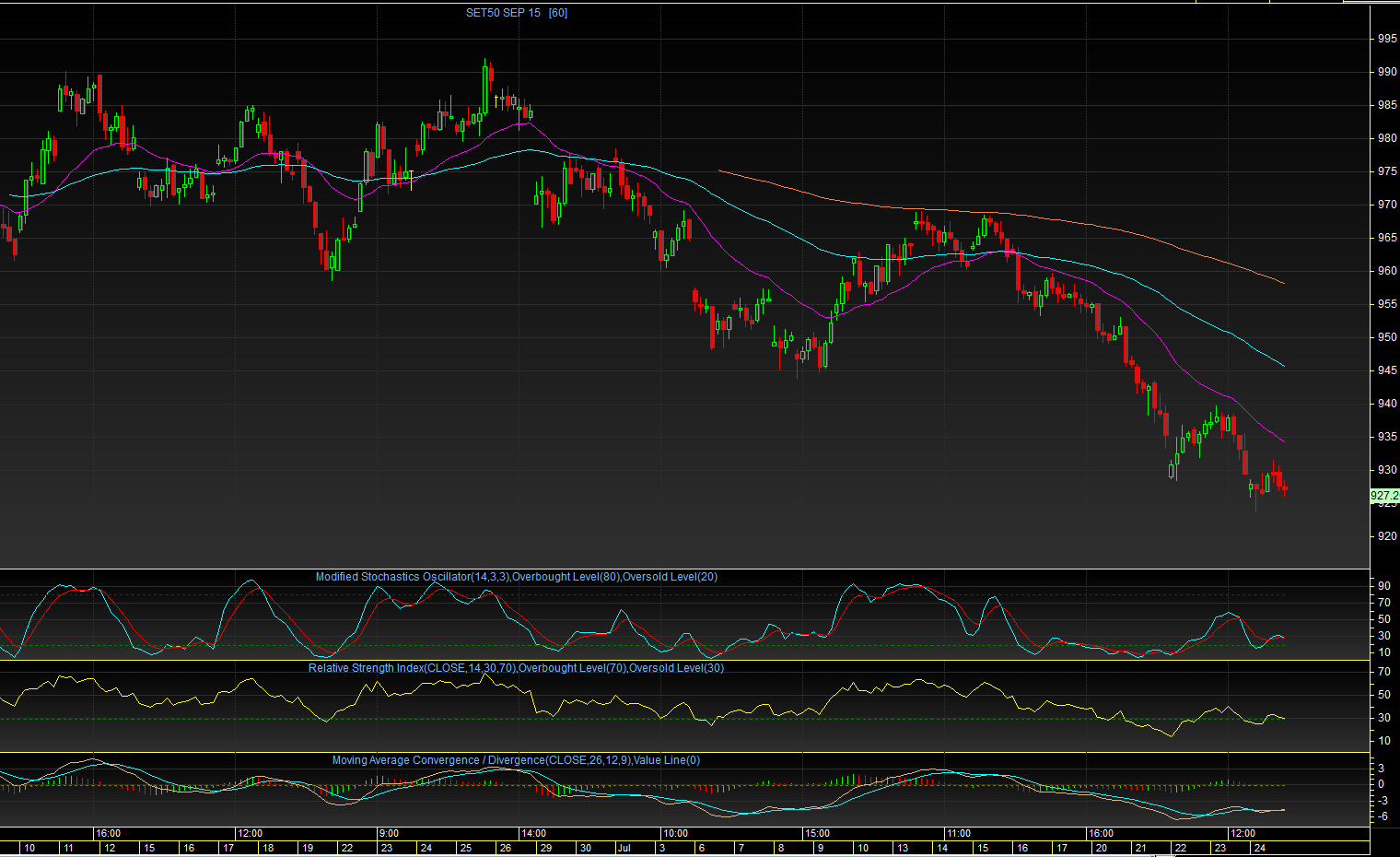The width and height of the screenshot is (1400, 857).
Task: Click date 25 on the date axis
Action: (465, 848)
